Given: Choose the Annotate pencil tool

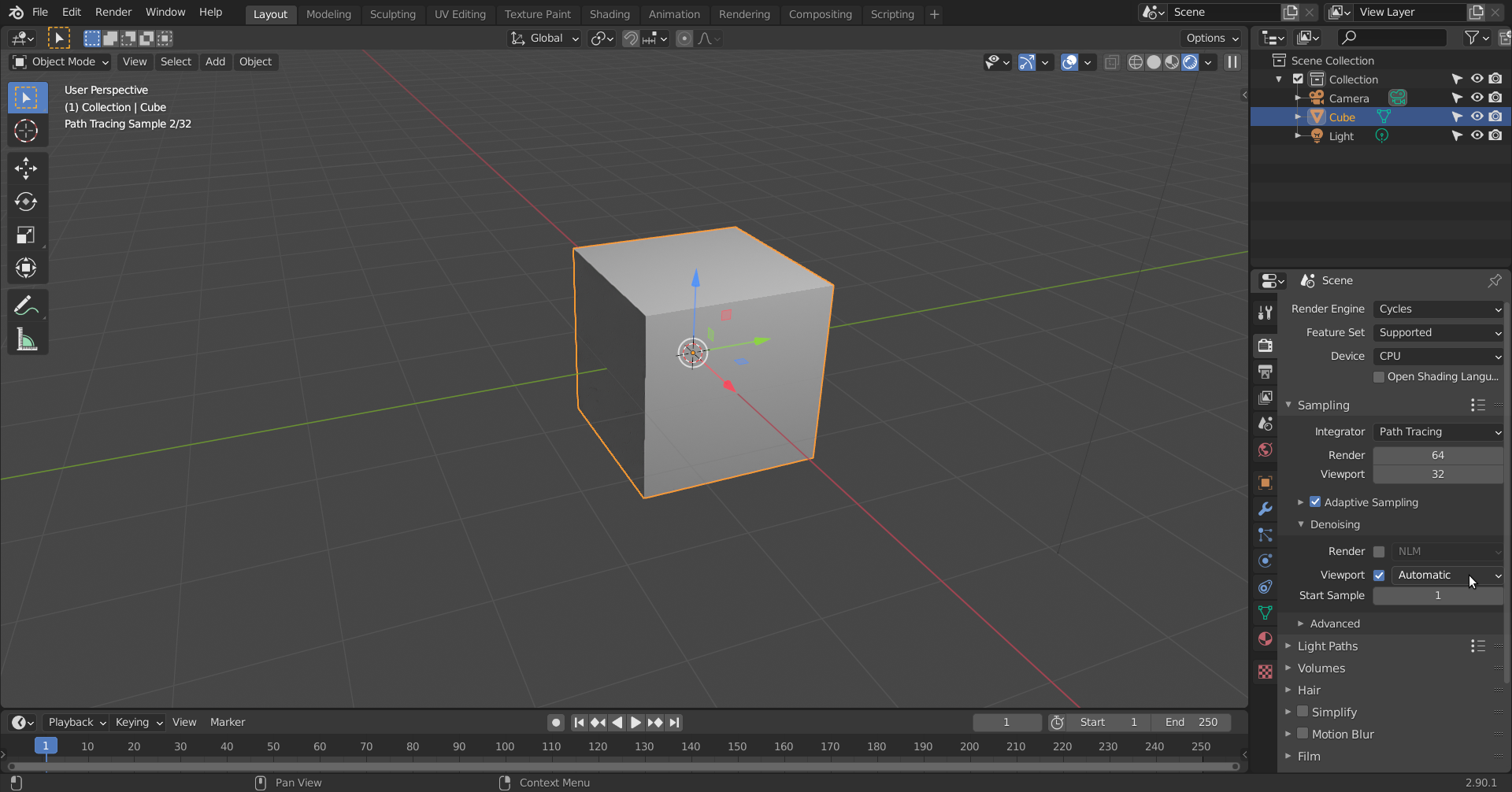Looking at the screenshot, I should pyautogui.click(x=26, y=305).
